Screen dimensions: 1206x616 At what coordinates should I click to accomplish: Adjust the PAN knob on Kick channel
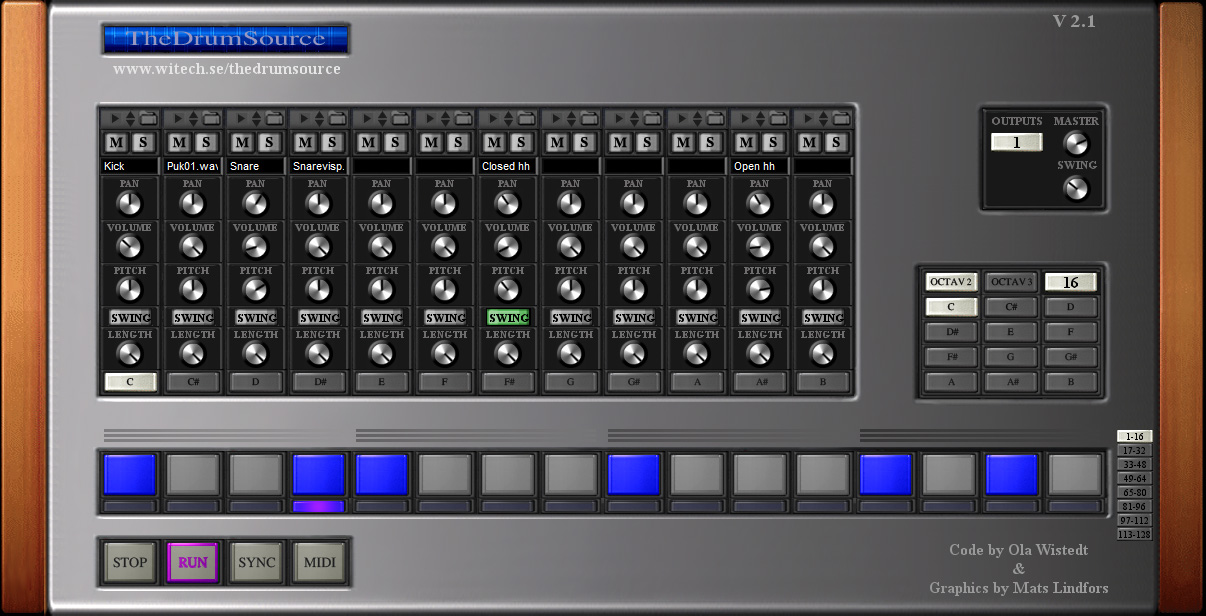click(130, 203)
